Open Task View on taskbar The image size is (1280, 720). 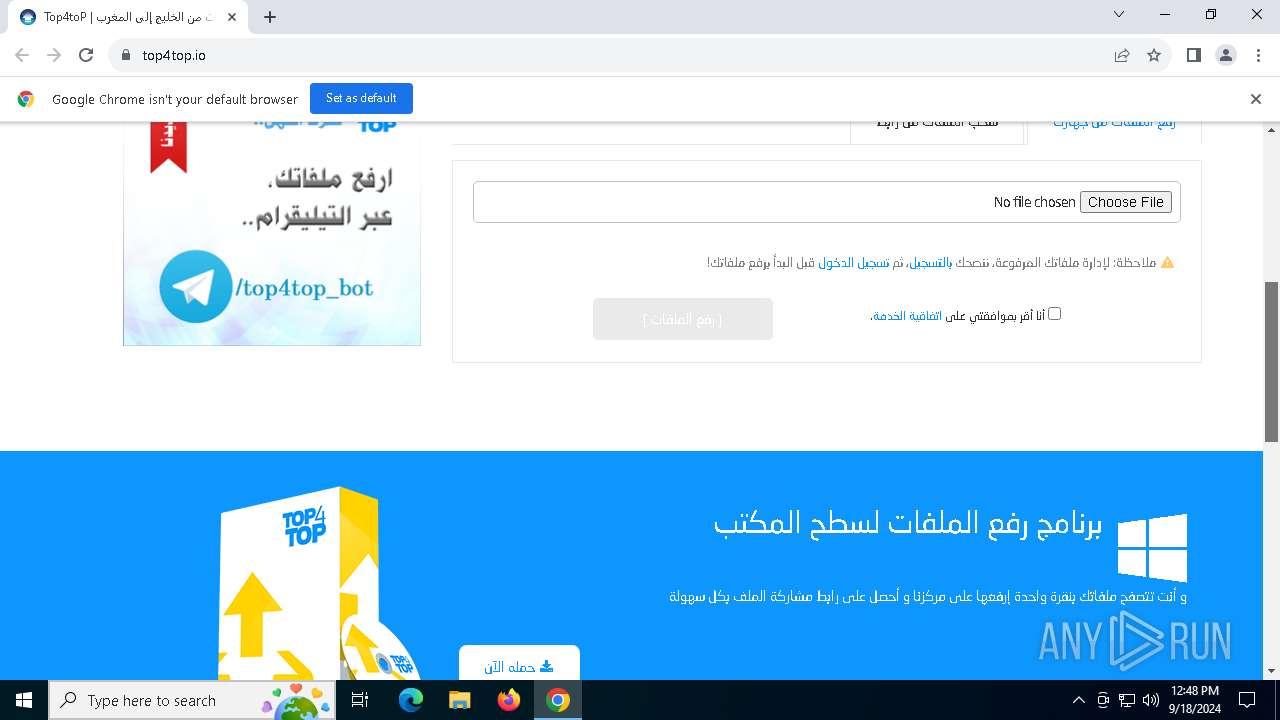(x=361, y=700)
